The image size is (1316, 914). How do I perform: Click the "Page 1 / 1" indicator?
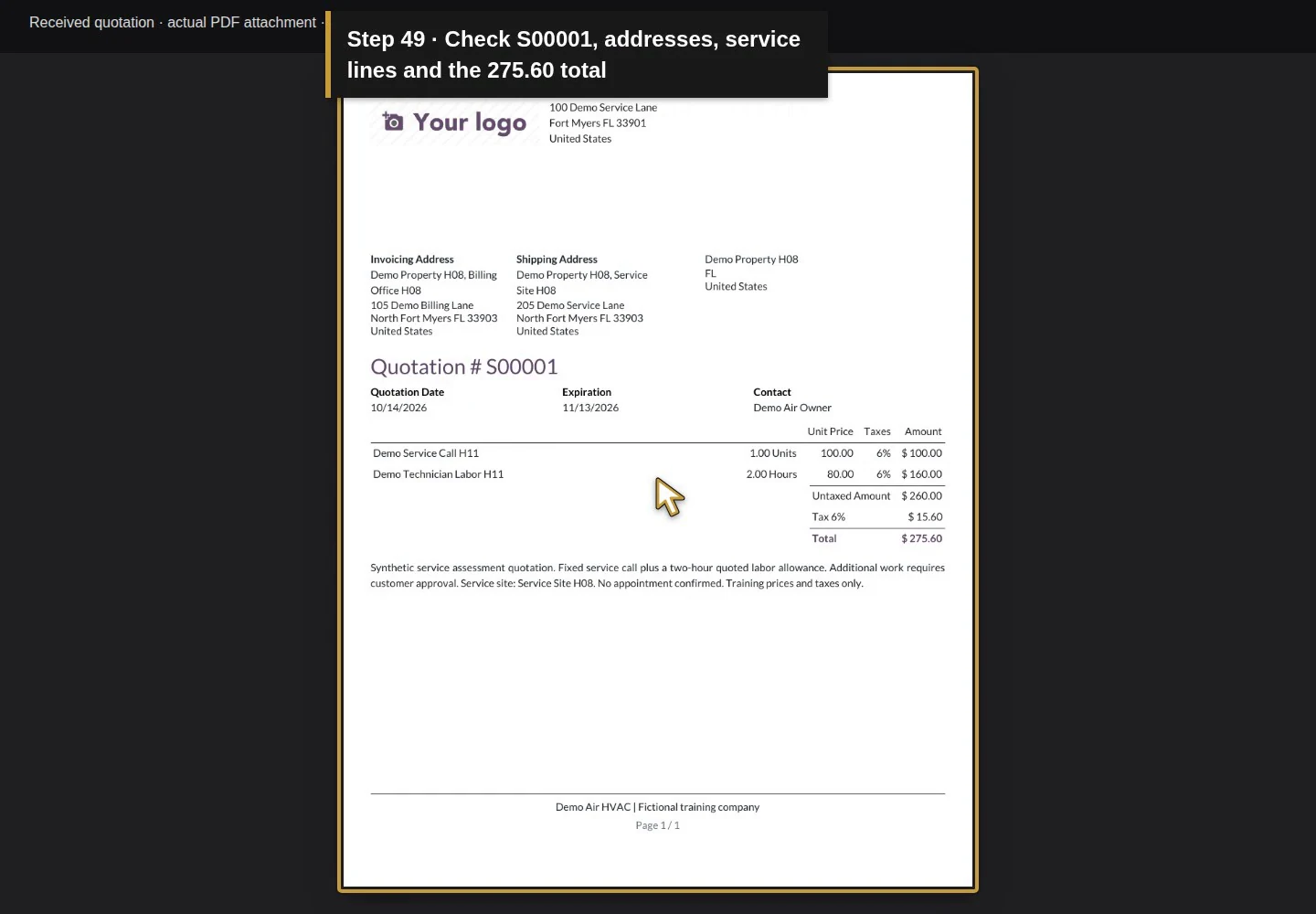click(657, 825)
